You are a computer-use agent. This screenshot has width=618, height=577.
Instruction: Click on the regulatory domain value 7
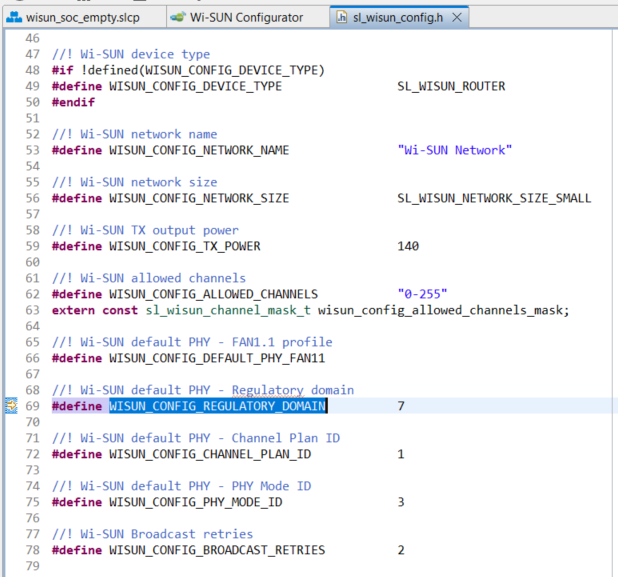coord(401,406)
